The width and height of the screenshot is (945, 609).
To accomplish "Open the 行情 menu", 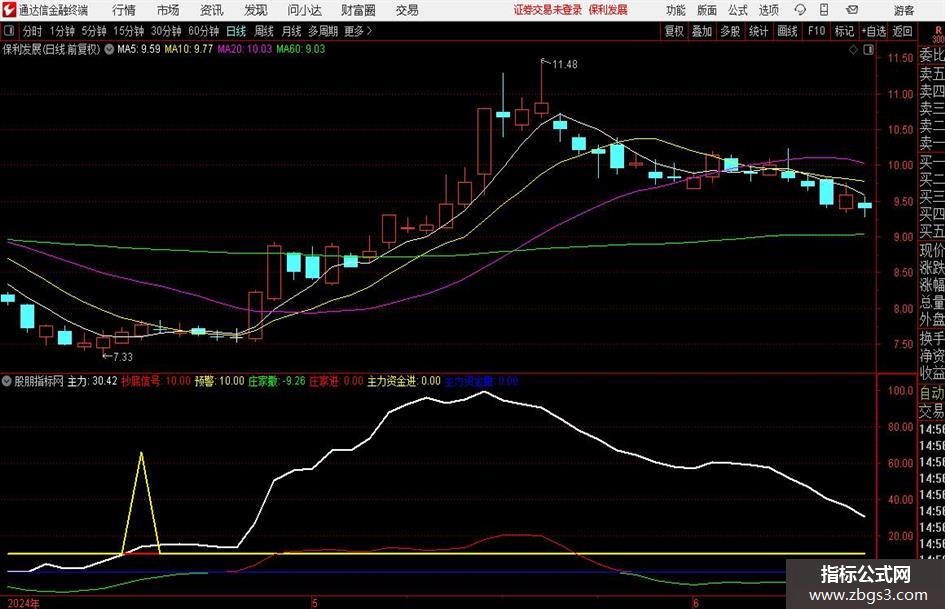I will [124, 10].
